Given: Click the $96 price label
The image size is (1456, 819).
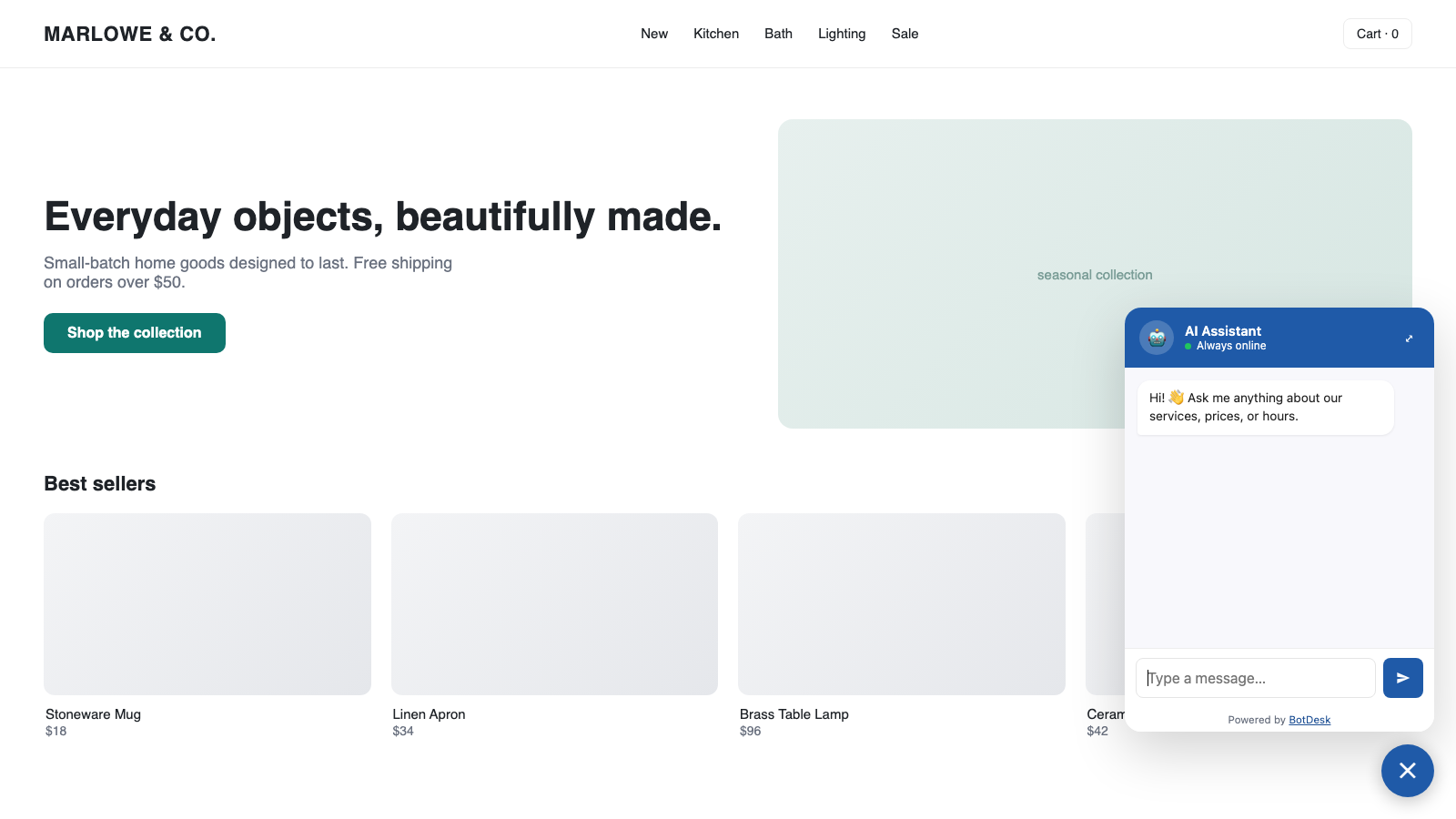Looking at the screenshot, I should pos(750,731).
